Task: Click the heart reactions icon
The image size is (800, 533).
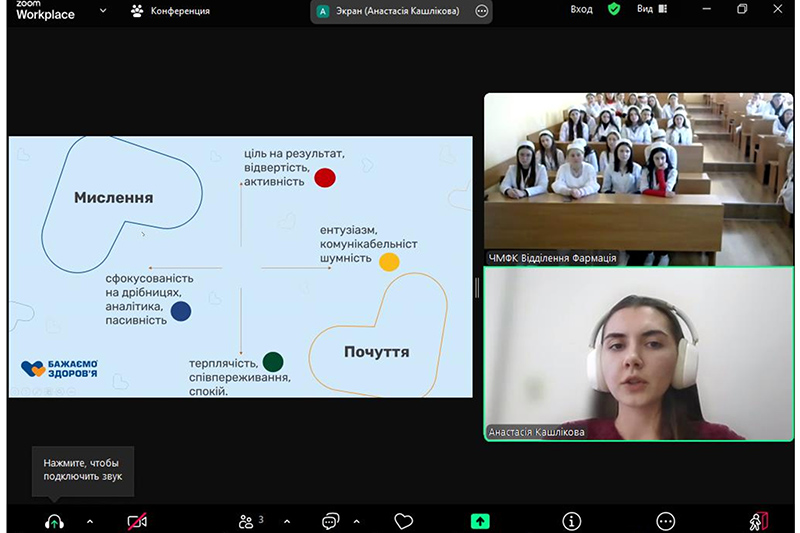Action: 404,521
